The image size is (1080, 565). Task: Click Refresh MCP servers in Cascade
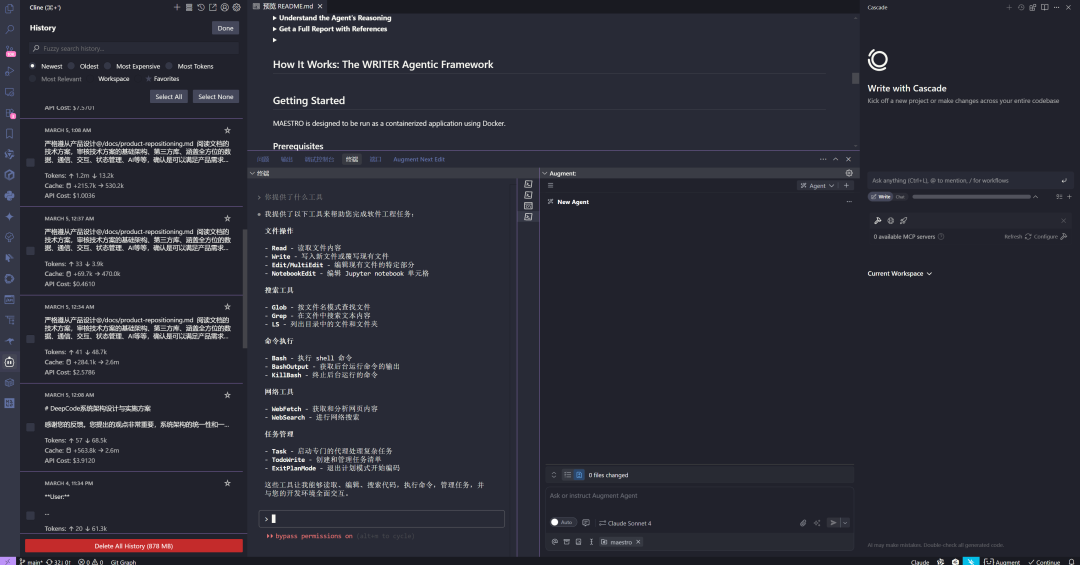coord(1017,236)
